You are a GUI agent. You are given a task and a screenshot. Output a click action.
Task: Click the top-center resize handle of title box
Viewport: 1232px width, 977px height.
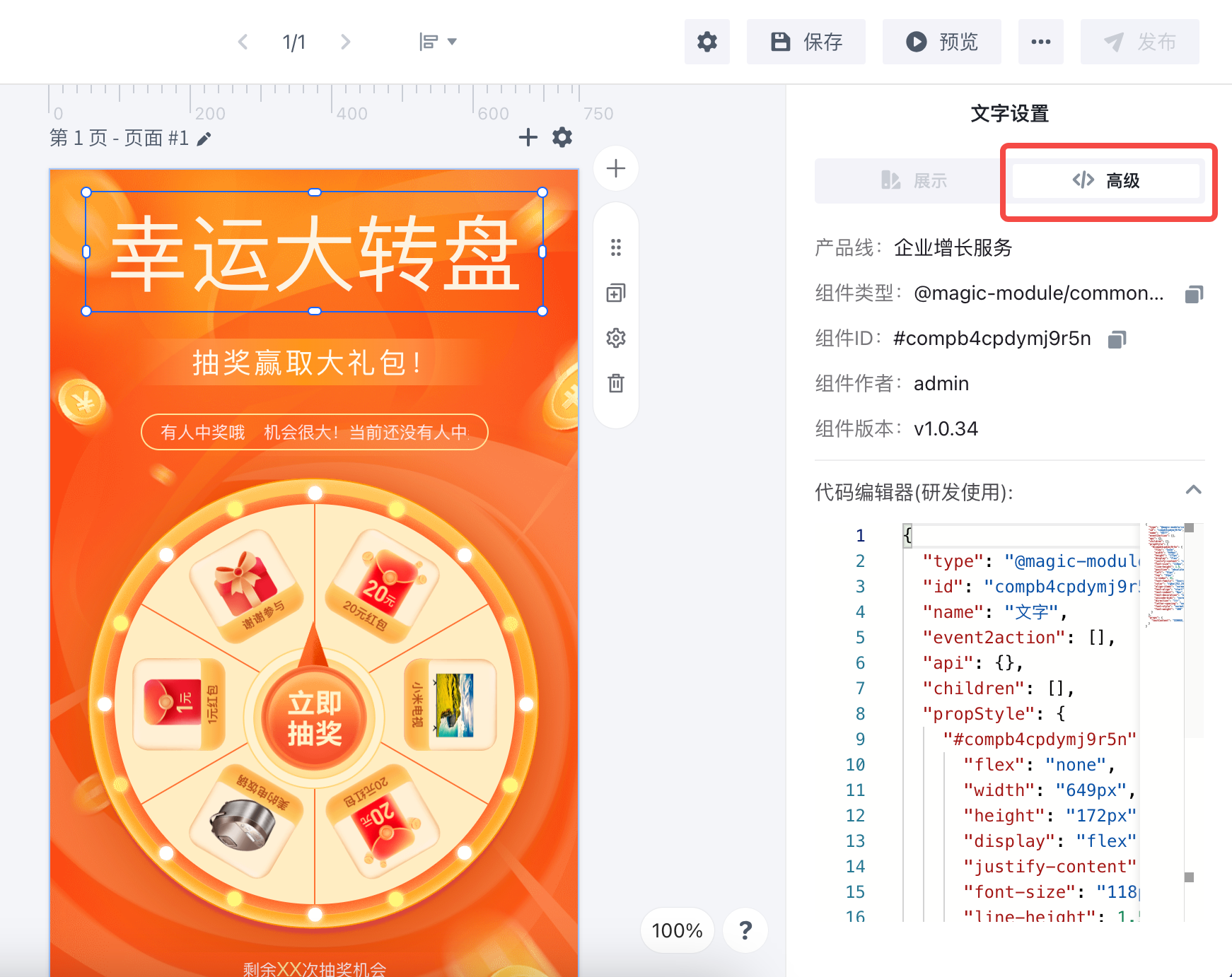(315, 192)
